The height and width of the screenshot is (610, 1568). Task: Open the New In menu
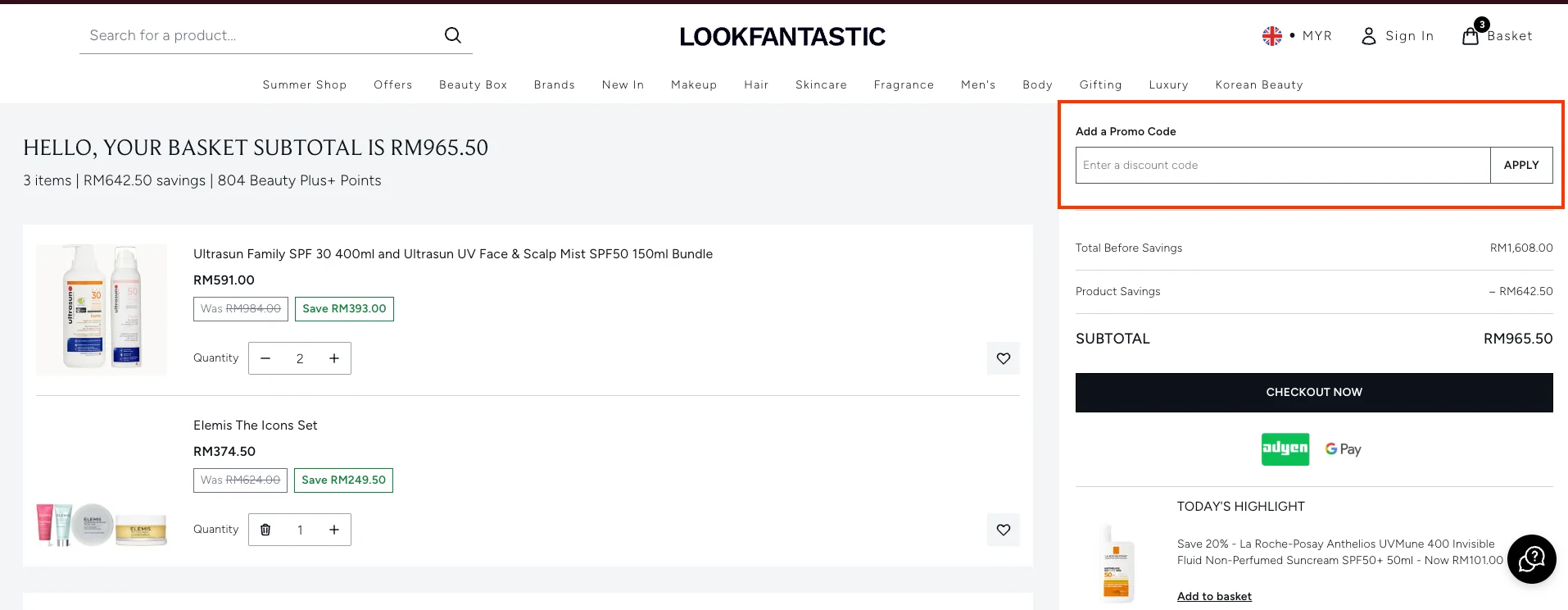(x=623, y=84)
